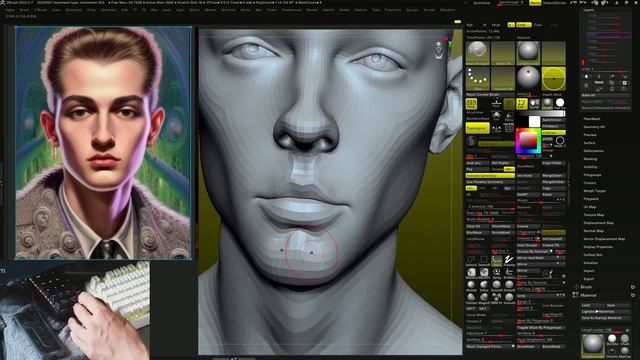Toggle the >X< symmetry axis
Screen dimensions: 640x360
click(471, 188)
